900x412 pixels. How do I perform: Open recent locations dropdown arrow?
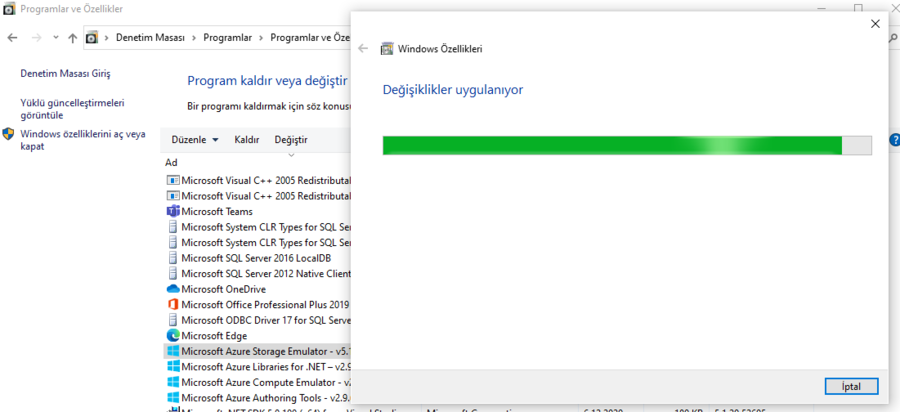[56, 37]
